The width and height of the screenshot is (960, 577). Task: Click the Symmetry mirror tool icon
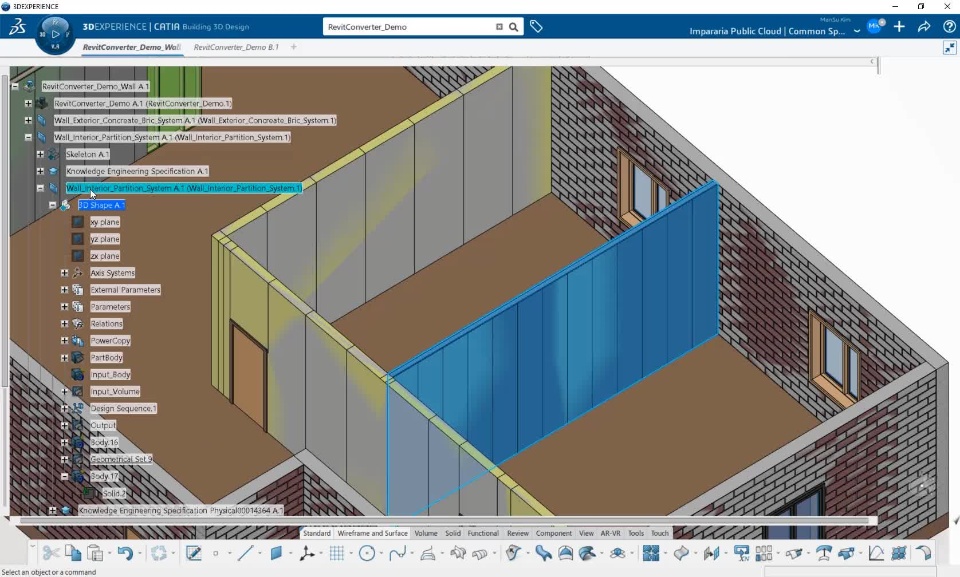[711, 553]
